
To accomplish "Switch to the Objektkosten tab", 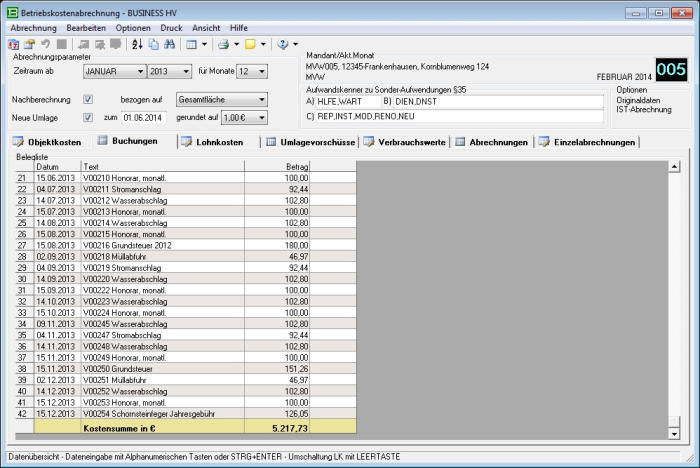I will 47,142.
